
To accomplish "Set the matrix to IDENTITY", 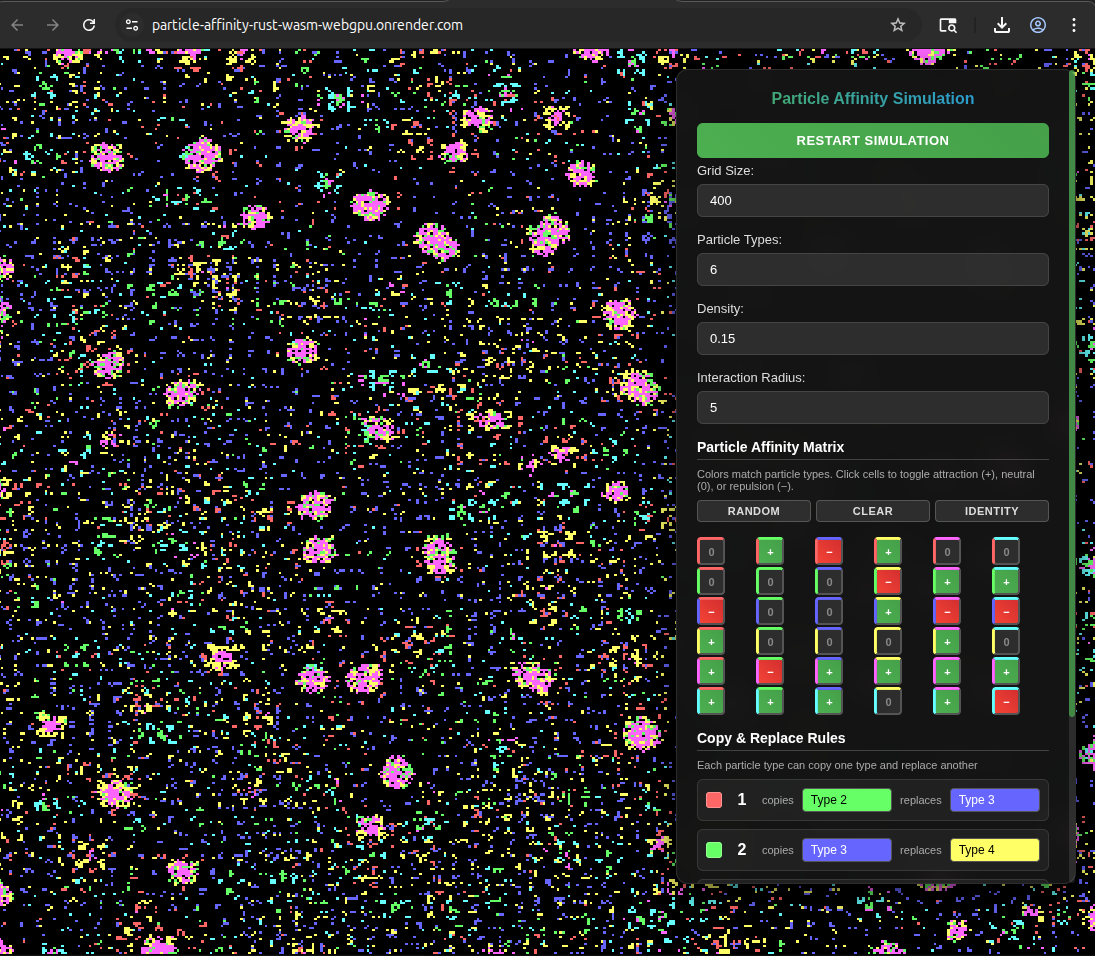I will tap(991, 511).
